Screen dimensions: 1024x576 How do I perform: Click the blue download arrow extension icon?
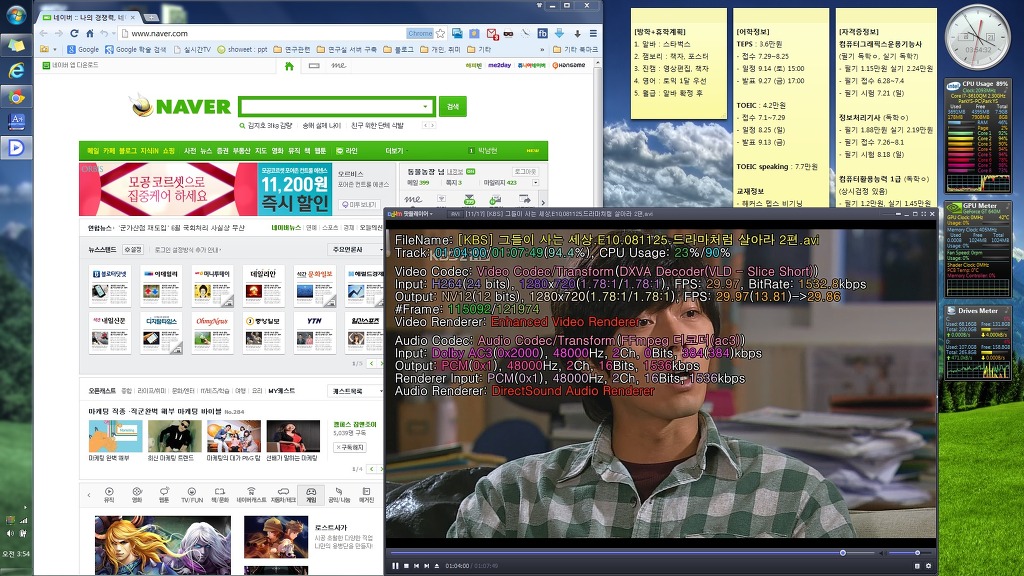(x=559, y=33)
